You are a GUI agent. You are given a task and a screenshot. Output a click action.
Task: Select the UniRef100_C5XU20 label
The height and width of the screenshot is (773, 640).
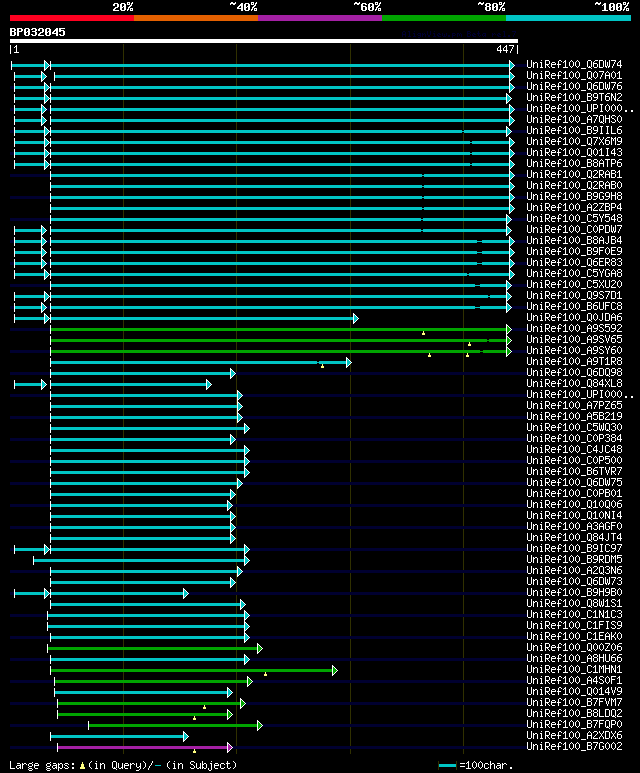(574, 284)
